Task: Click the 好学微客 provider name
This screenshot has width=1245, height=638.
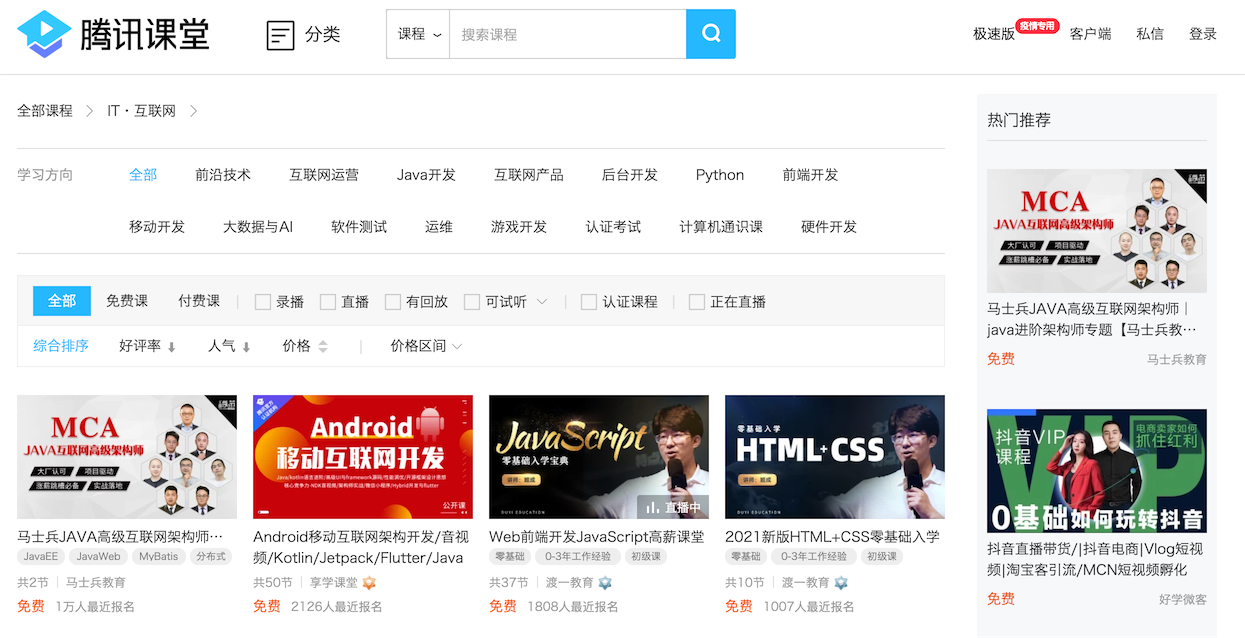Action: pyautogui.click(x=1183, y=600)
